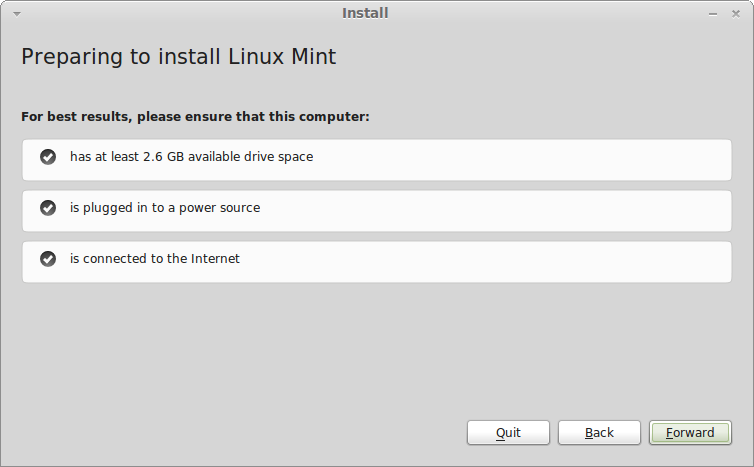754x467 pixels.
Task: Close the Install window
Action: click(736, 13)
